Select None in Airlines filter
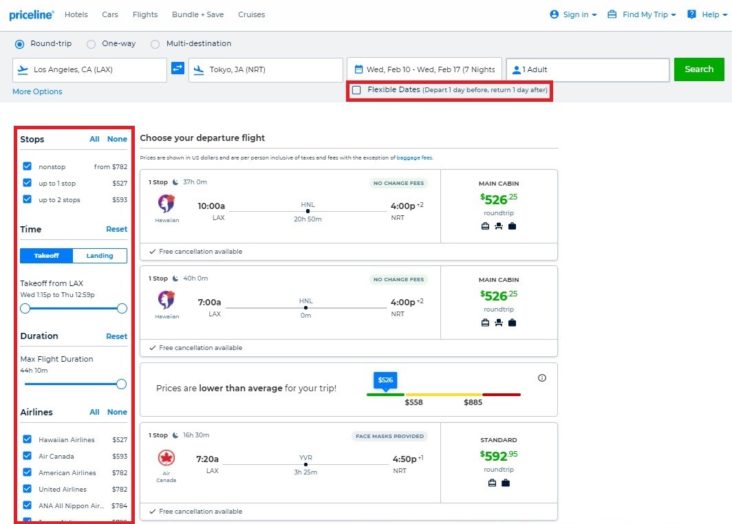Screen dimensions: 732x524 click(117, 412)
